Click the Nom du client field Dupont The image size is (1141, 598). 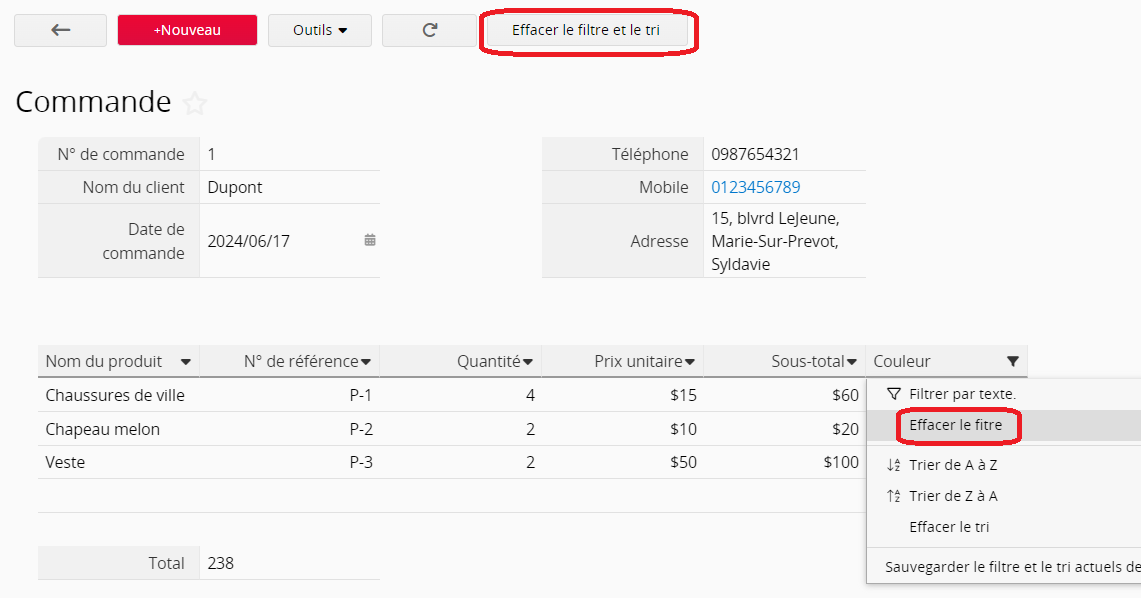pyautogui.click(x=290, y=187)
